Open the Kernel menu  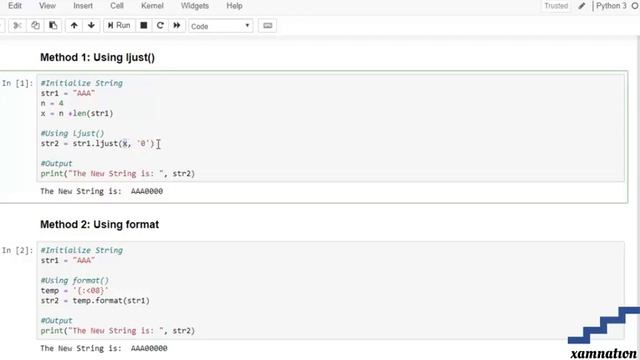click(152, 6)
